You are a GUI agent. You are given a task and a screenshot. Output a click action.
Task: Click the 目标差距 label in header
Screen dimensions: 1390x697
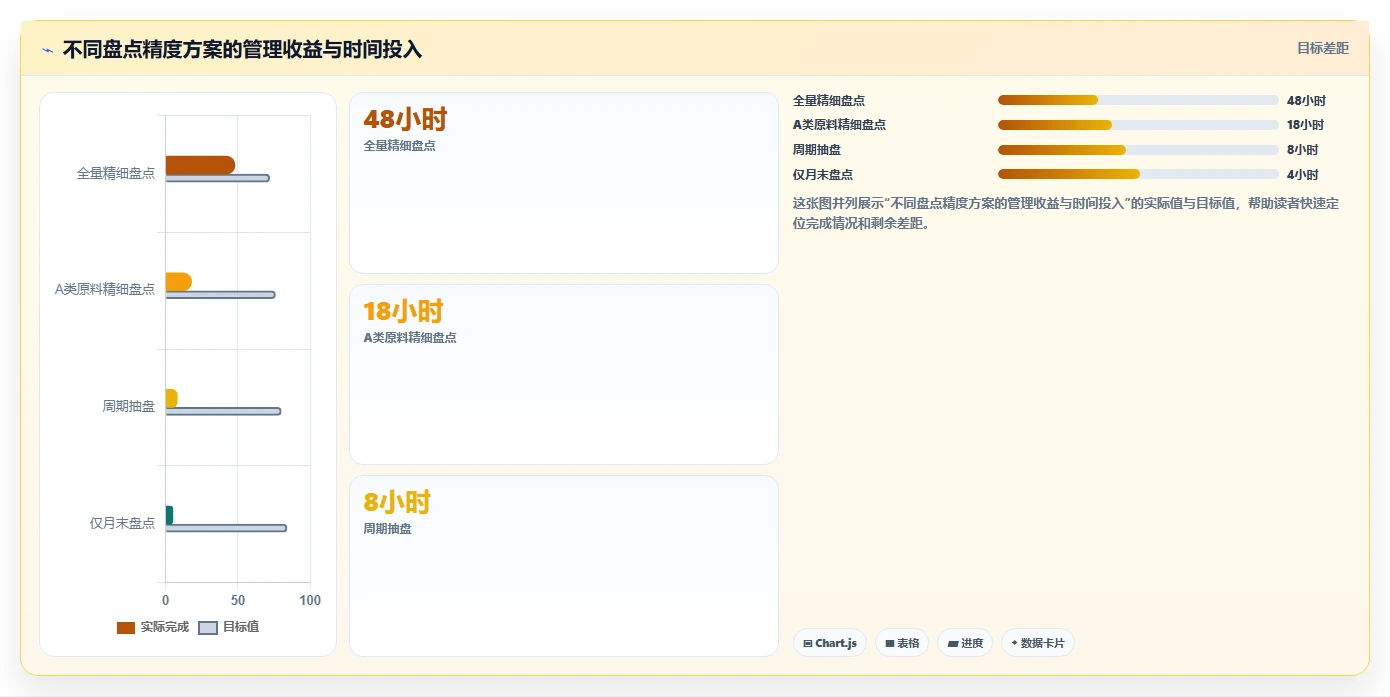tap(1323, 48)
